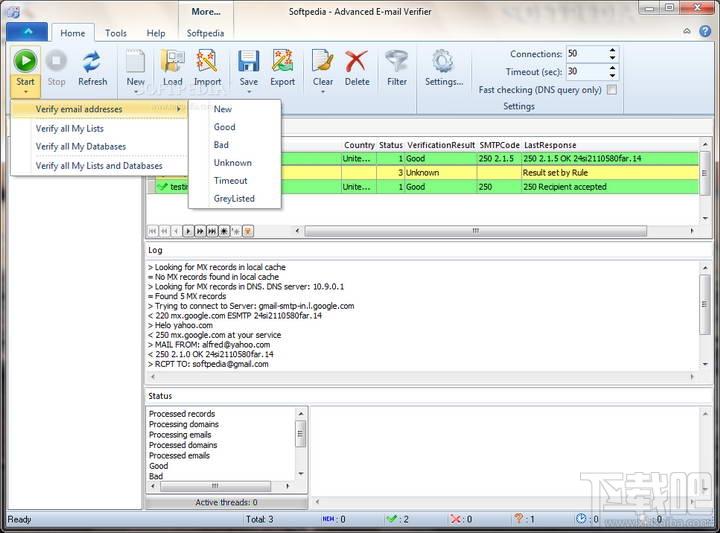This screenshot has height=533, width=720.
Task: Click the New blank page icon
Action: coord(135,61)
